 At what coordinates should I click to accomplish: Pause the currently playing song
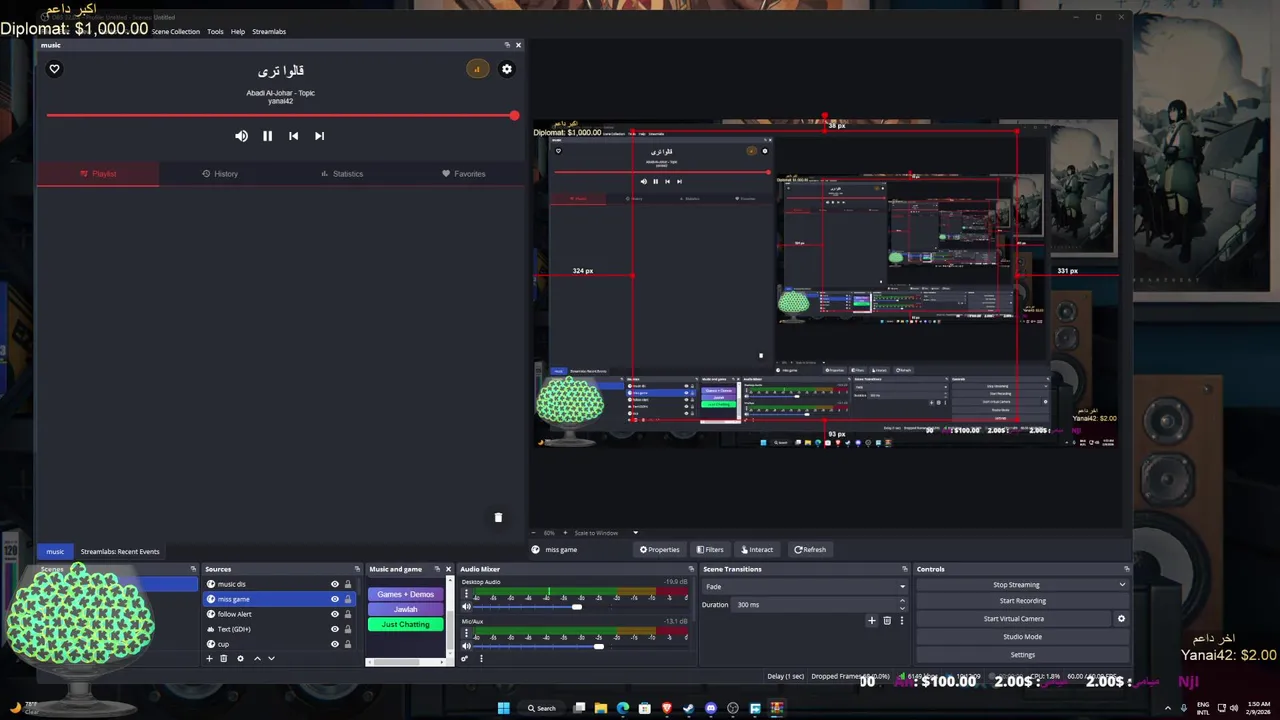(268, 136)
